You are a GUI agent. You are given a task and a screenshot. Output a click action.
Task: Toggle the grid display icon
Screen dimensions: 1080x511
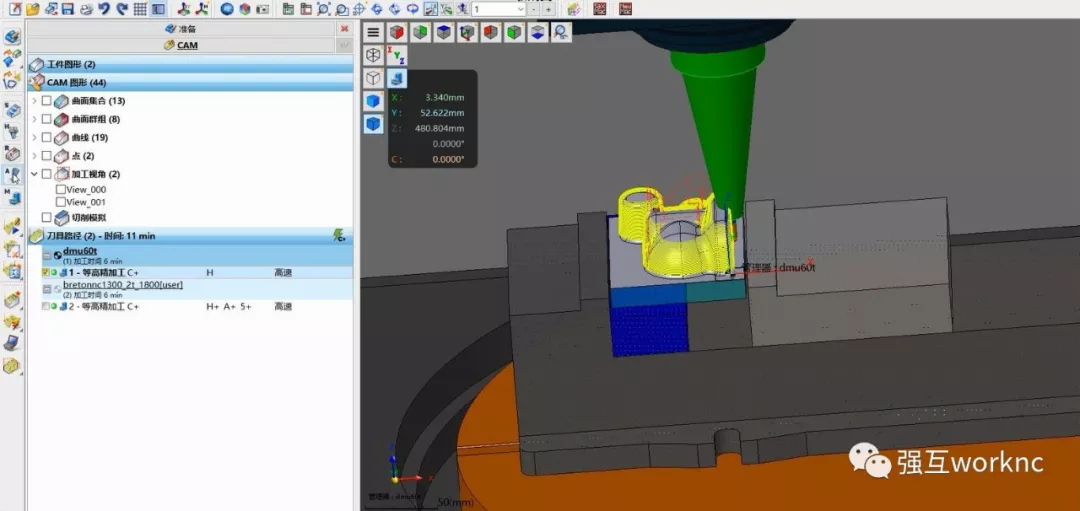coord(140,9)
